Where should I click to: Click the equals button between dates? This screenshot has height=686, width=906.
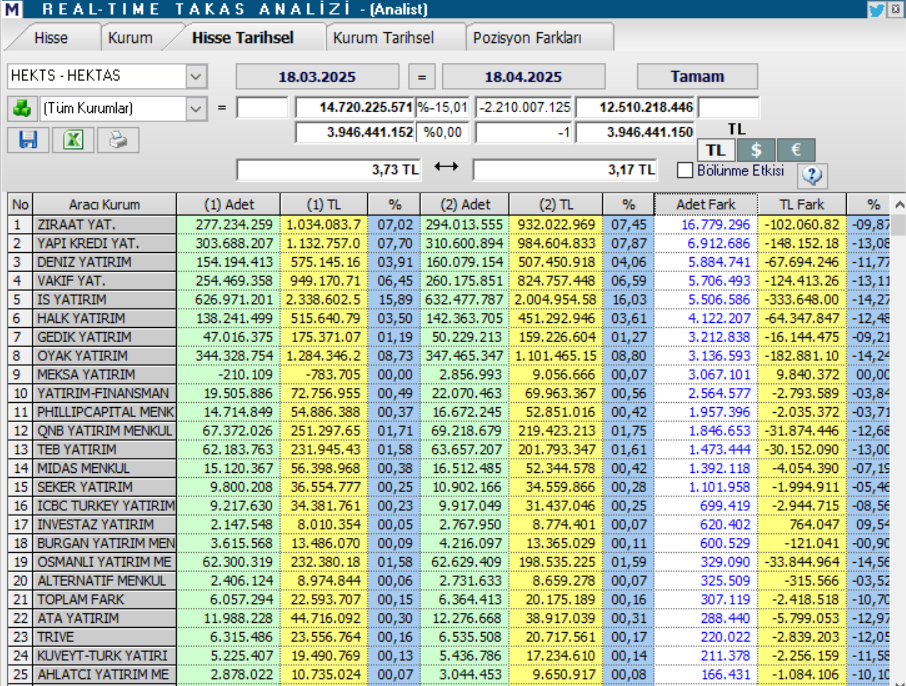pos(422,76)
